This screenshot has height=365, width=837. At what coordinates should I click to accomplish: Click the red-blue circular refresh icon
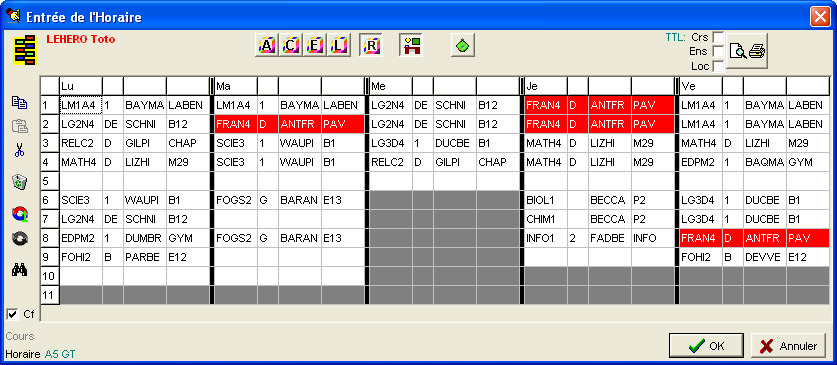tap(19, 214)
